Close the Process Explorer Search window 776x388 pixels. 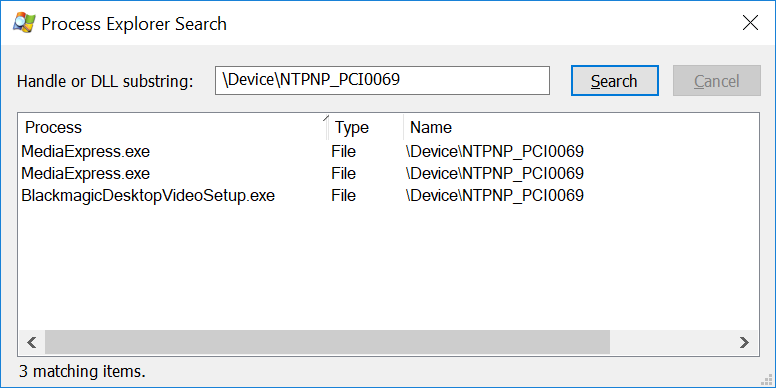[x=750, y=23]
